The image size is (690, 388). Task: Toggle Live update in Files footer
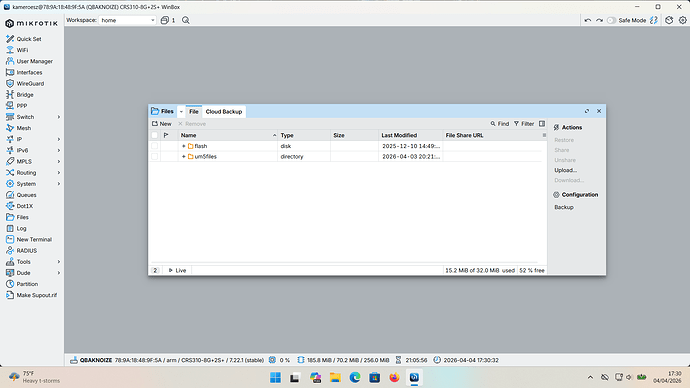click(x=177, y=270)
